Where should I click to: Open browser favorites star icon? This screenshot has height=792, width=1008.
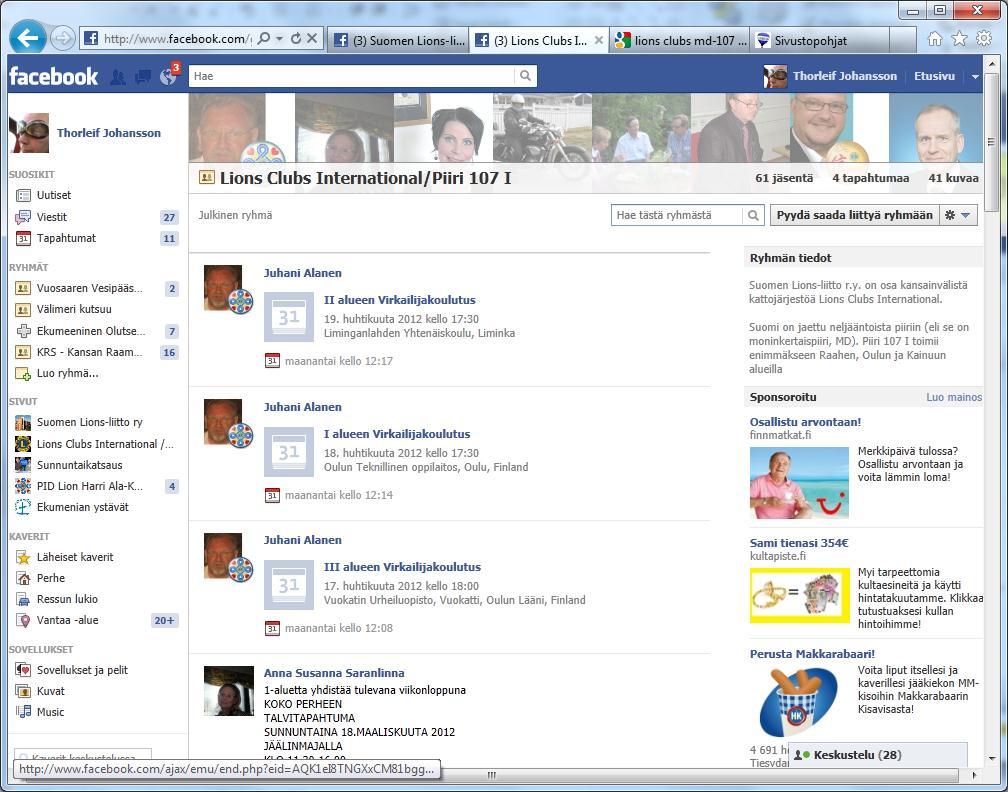click(959, 39)
